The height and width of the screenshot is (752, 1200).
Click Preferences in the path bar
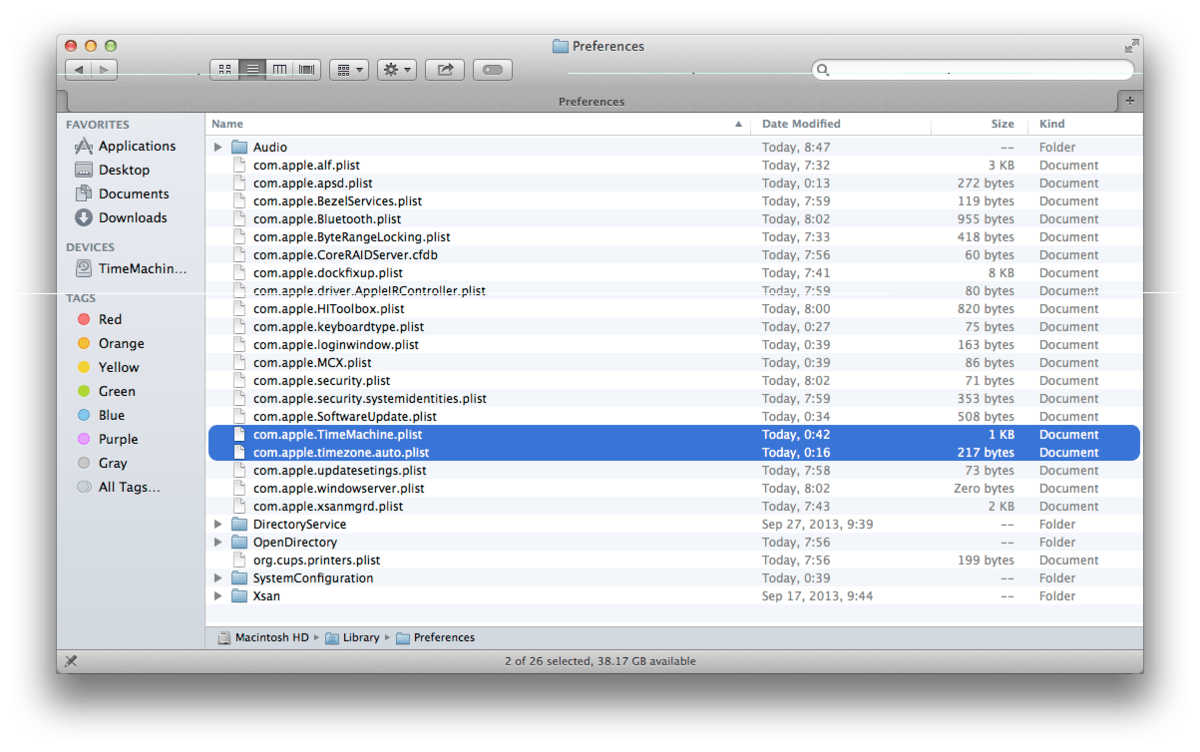click(435, 638)
